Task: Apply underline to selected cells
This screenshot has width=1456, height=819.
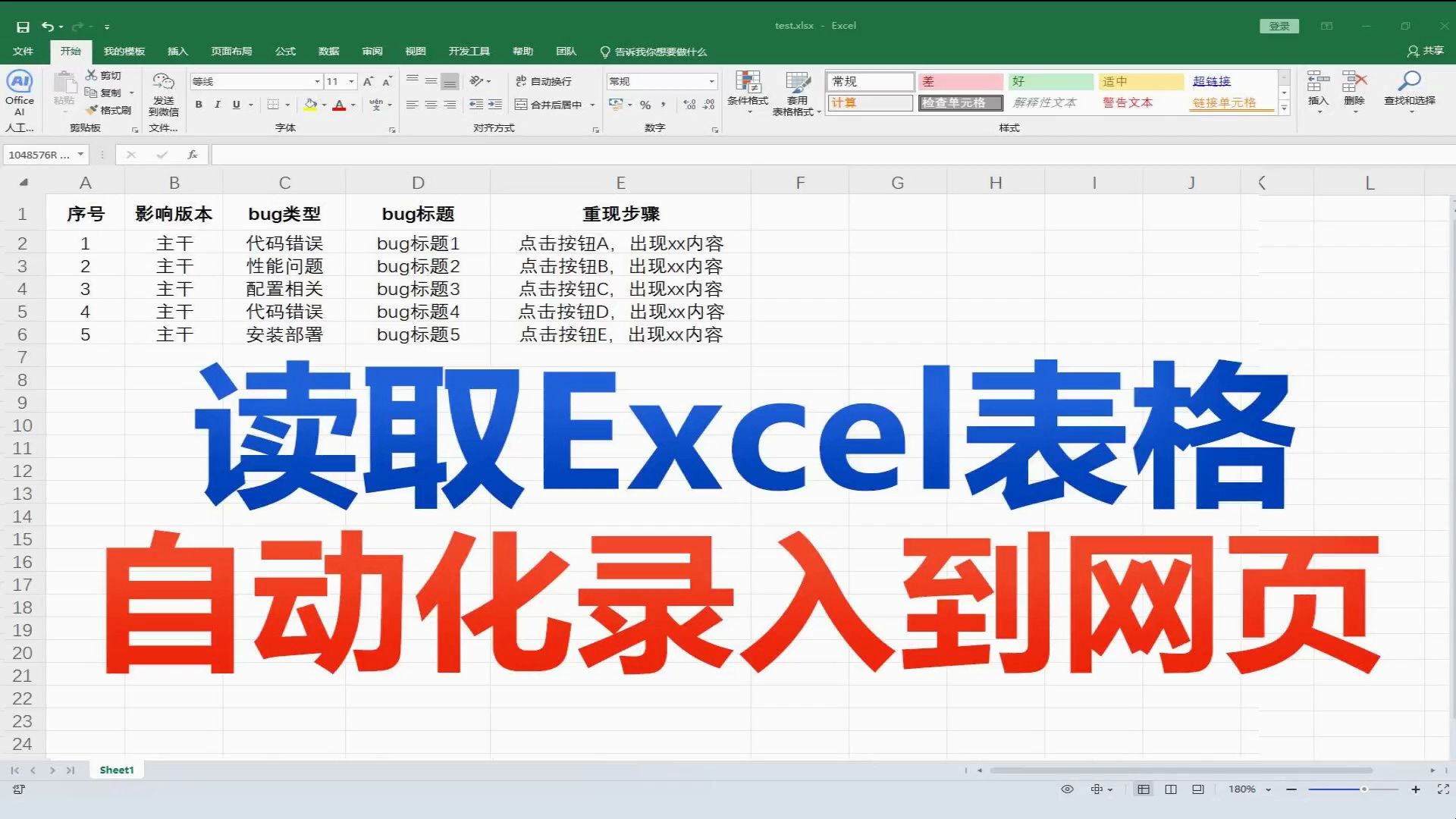Action: pyautogui.click(x=237, y=105)
